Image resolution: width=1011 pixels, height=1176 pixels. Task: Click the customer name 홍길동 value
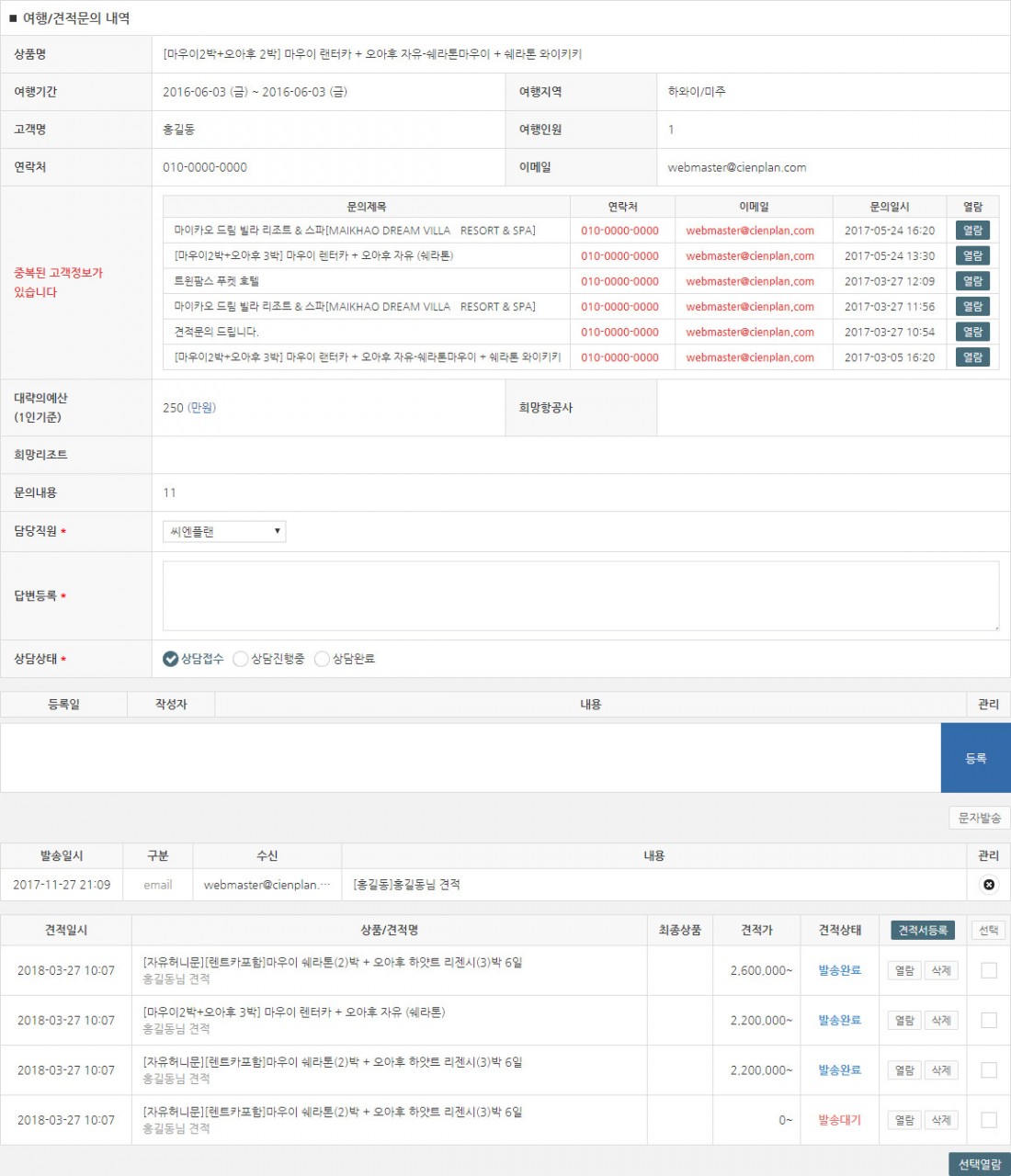pyautogui.click(x=178, y=130)
